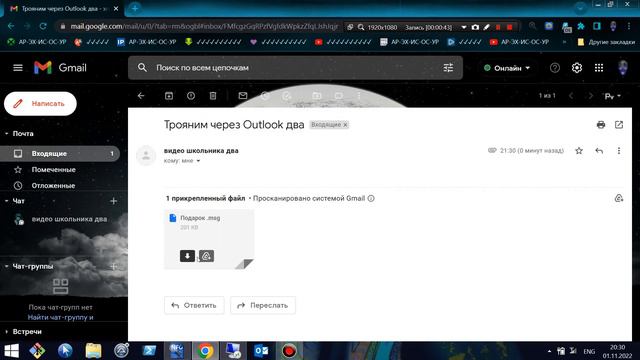Viewport: 640px width, 360px height.
Task: Open the Другие закладки bookmarks folder
Action: 606,42
